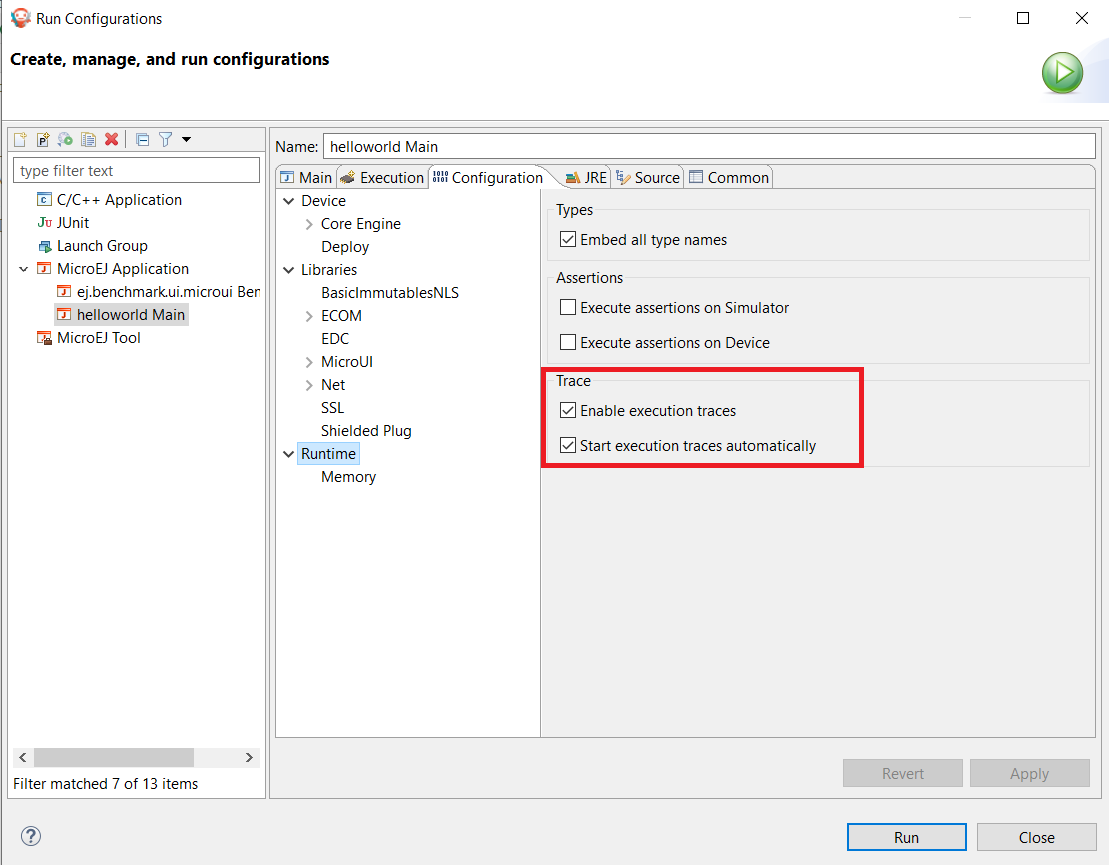The height and width of the screenshot is (865, 1109).
Task: Collapse the MicroEJ Application group
Action: point(22,269)
